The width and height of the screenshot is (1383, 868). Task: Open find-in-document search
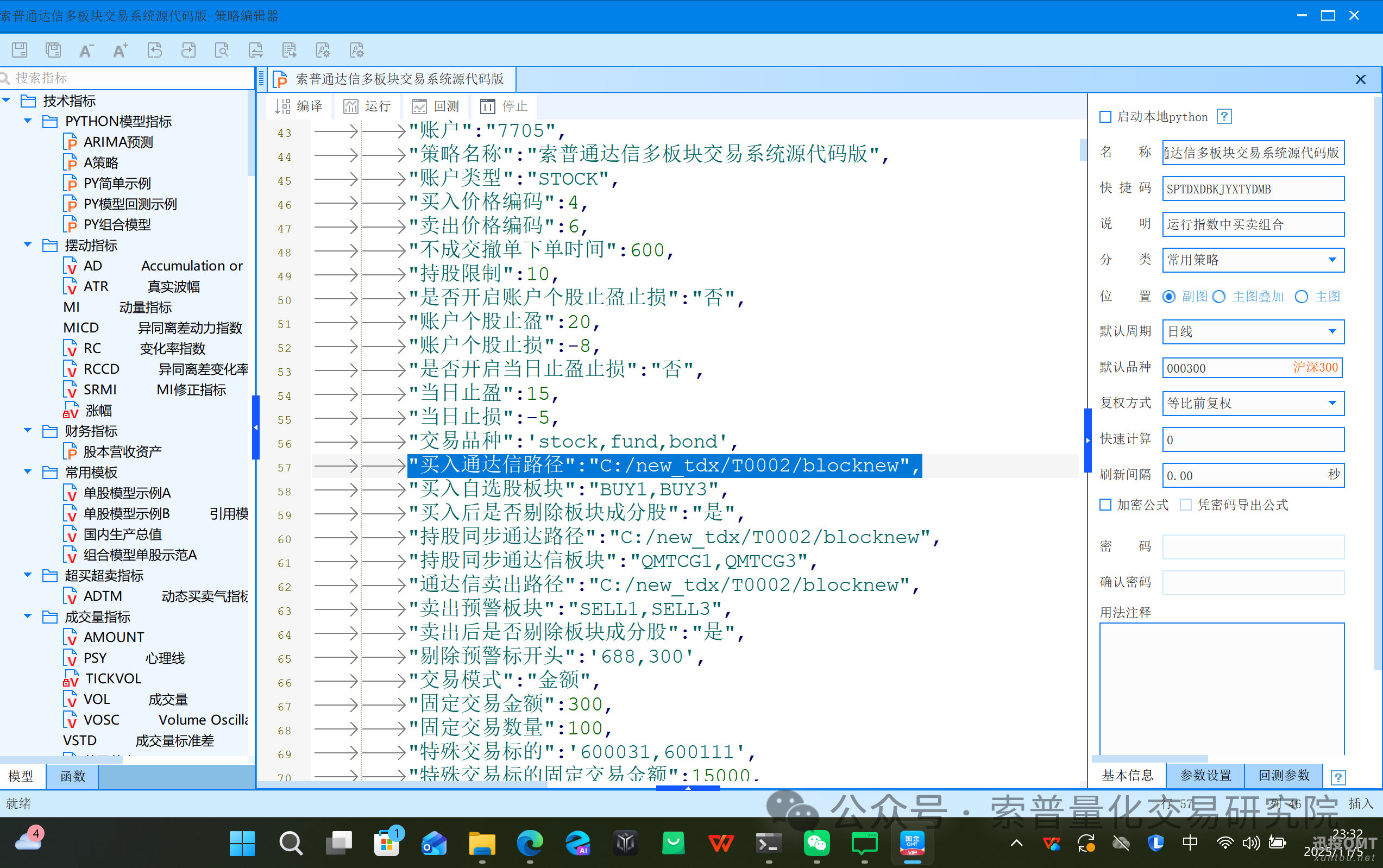pyautogui.click(x=222, y=50)
